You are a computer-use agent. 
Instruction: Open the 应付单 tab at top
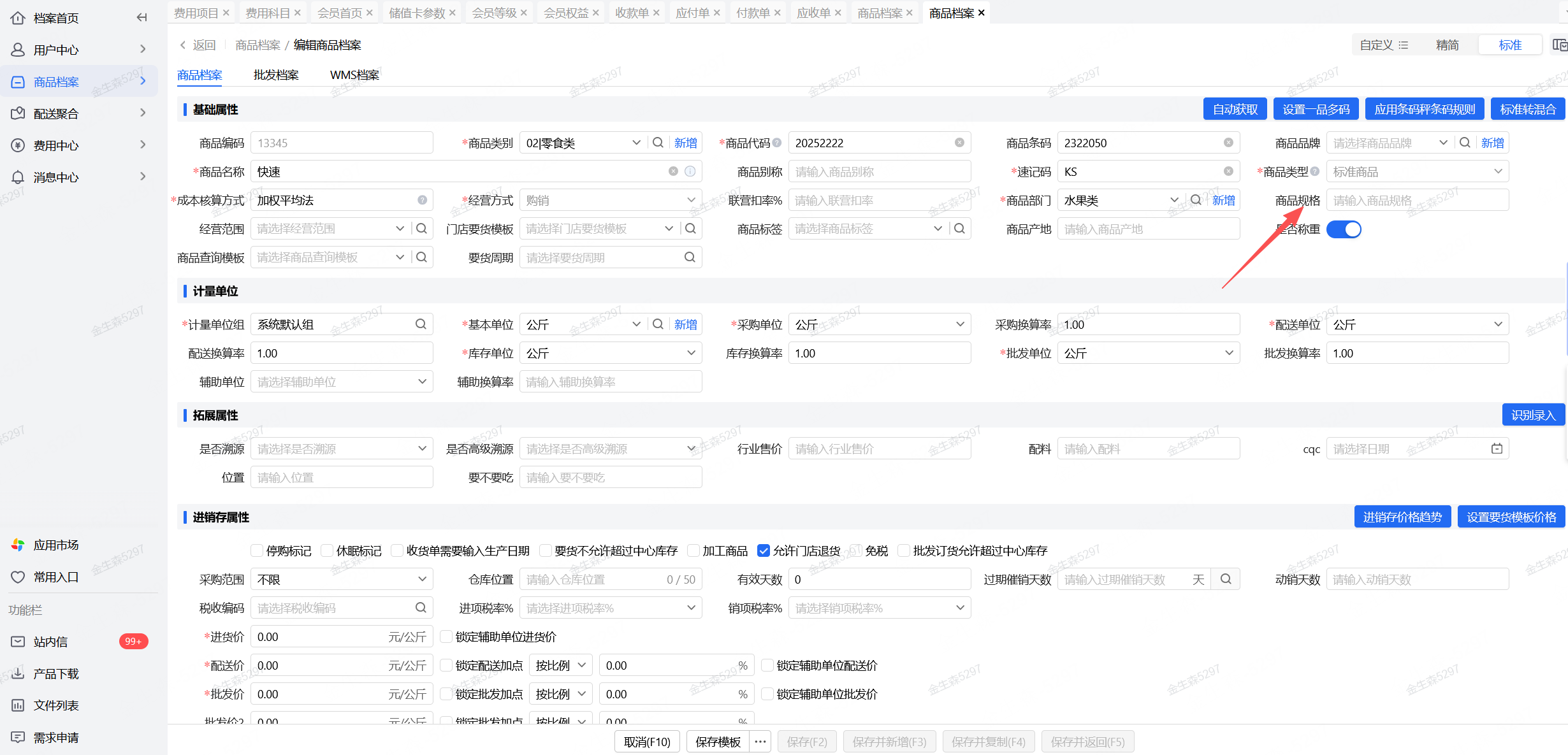(692, 13)
